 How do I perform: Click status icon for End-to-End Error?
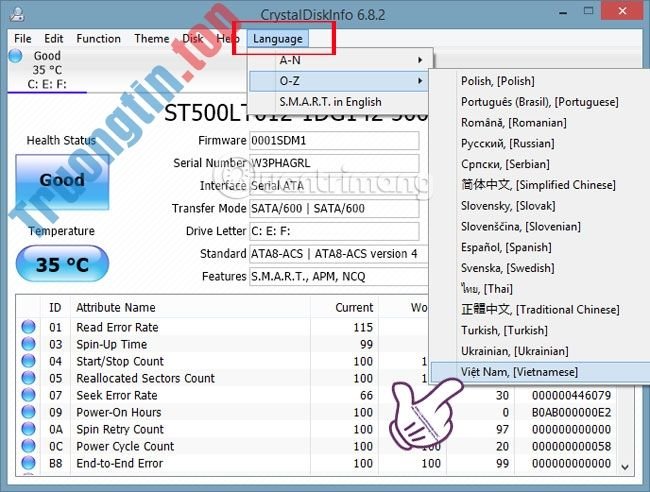28,463
